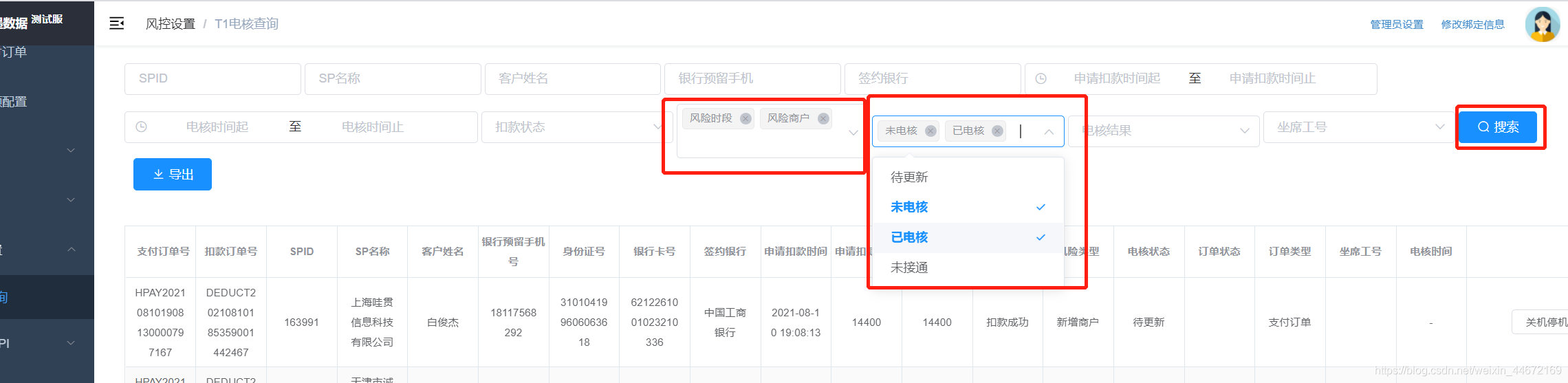1568x383 pixels.
Task: Click clock icon in 申请扣款时间 range
Action: 1041,79
